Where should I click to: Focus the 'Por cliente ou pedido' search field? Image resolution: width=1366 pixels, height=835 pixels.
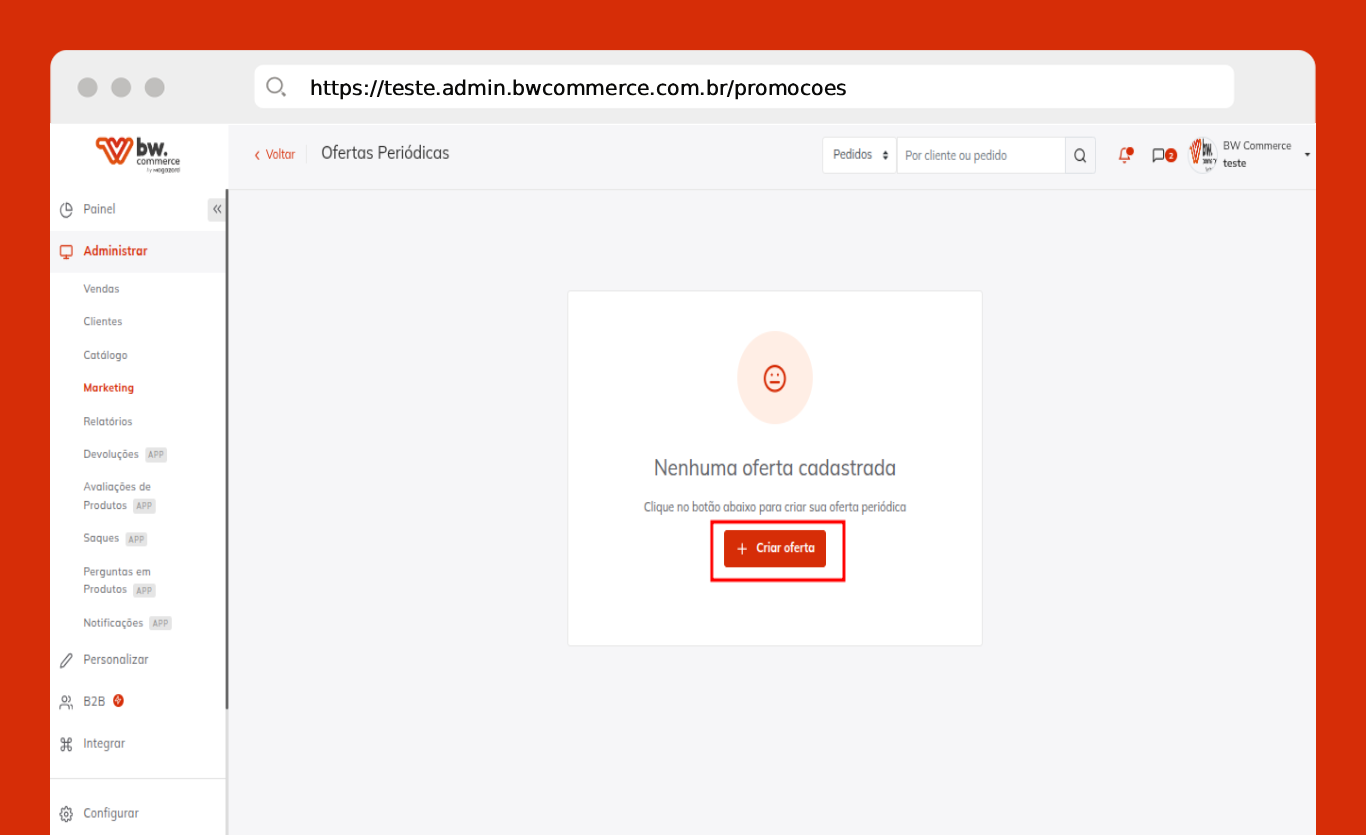(980, 155)
